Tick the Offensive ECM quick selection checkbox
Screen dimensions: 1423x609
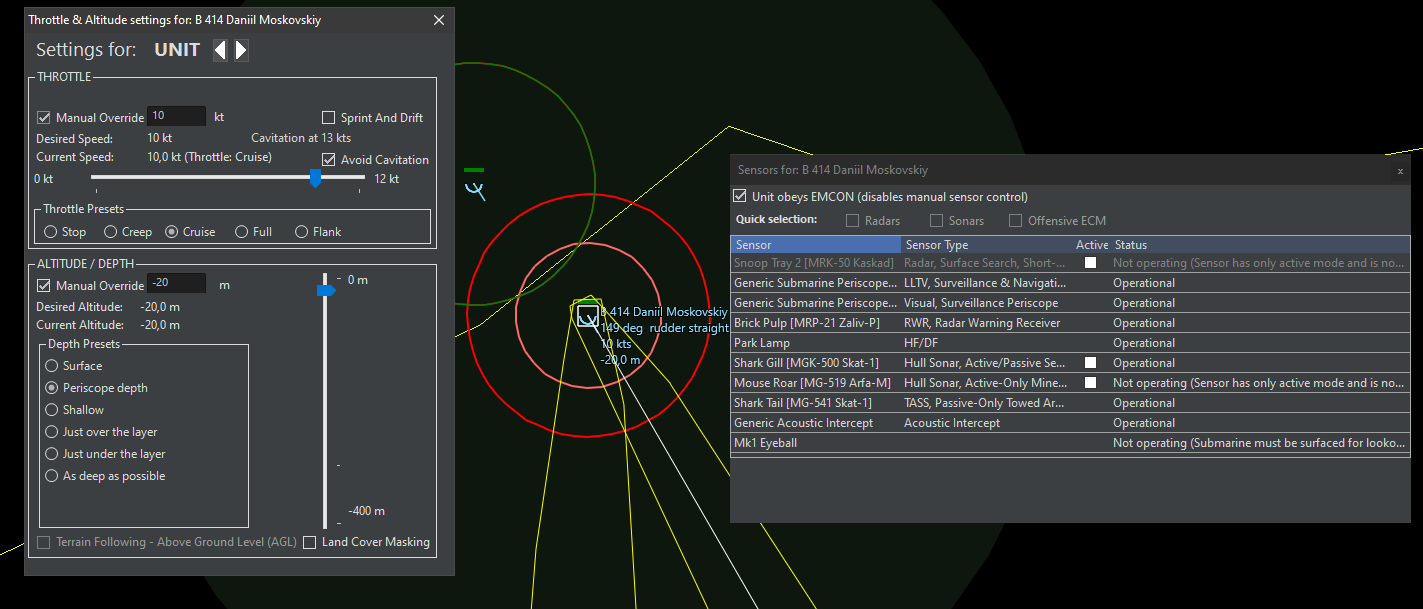point(1015,220)
